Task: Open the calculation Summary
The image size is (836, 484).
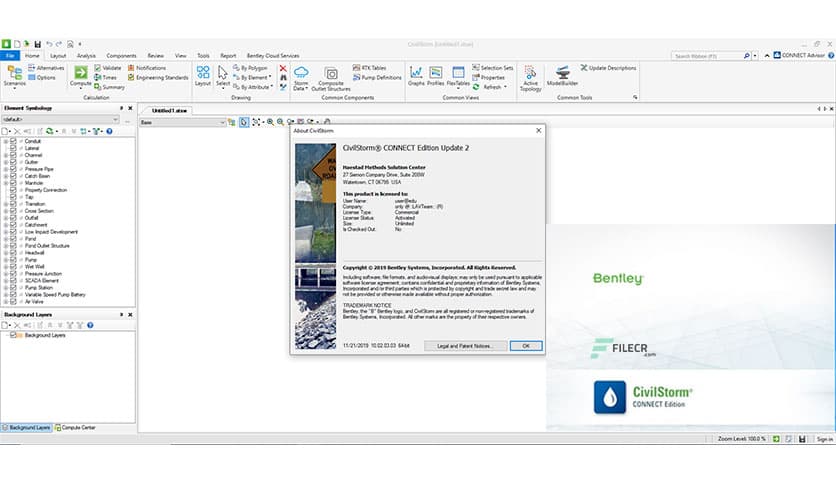Action: tap(109, 87)
